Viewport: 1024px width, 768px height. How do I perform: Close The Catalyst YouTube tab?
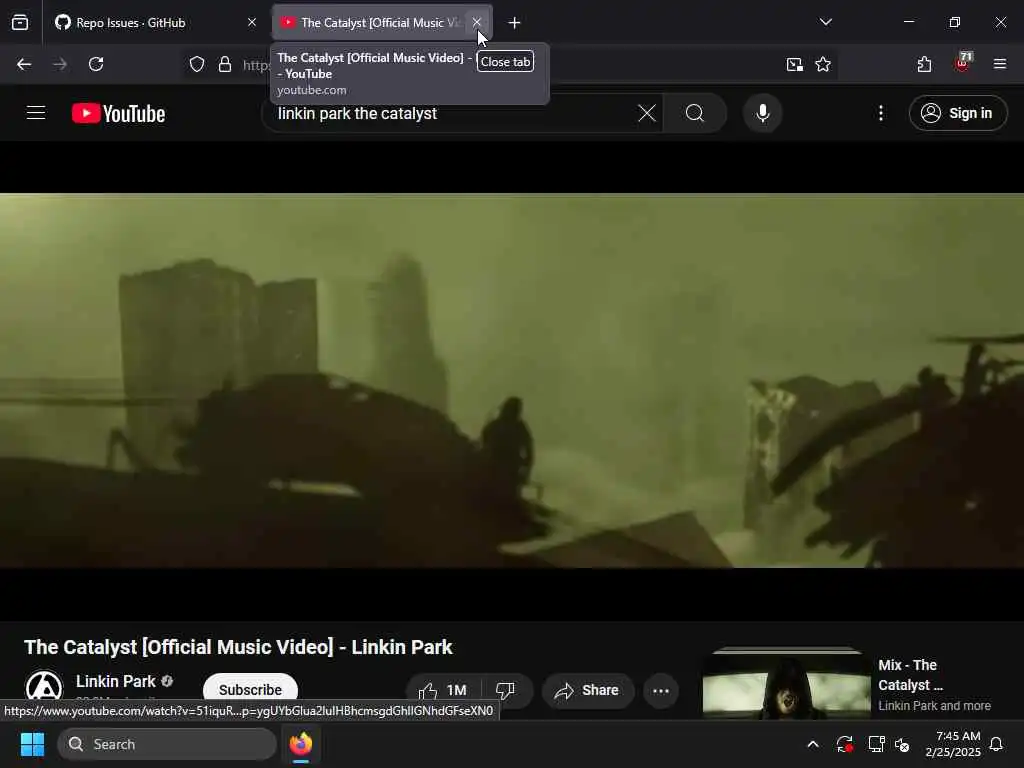coord(477,23)
